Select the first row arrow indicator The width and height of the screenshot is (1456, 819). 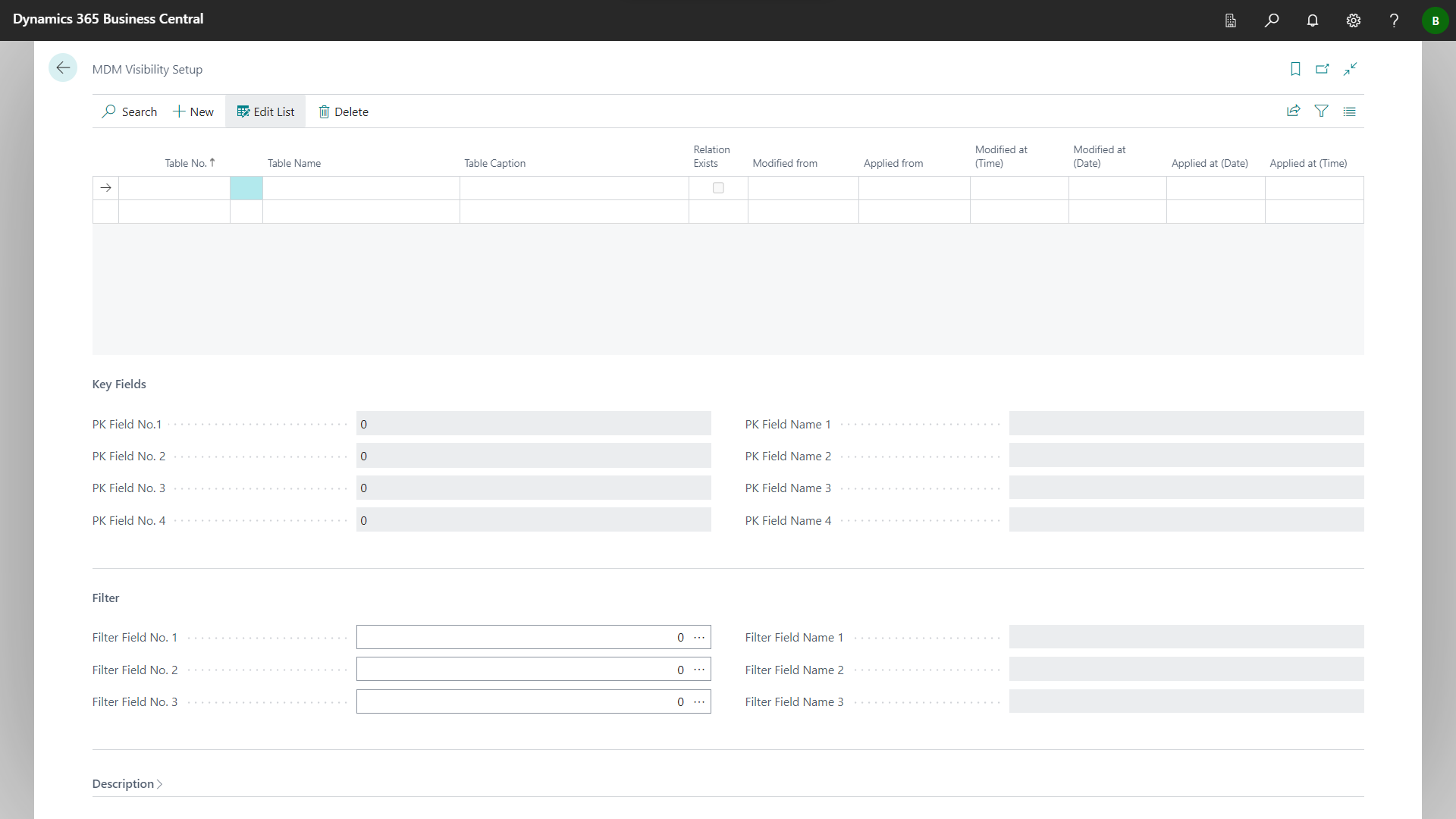pos(106,188)
